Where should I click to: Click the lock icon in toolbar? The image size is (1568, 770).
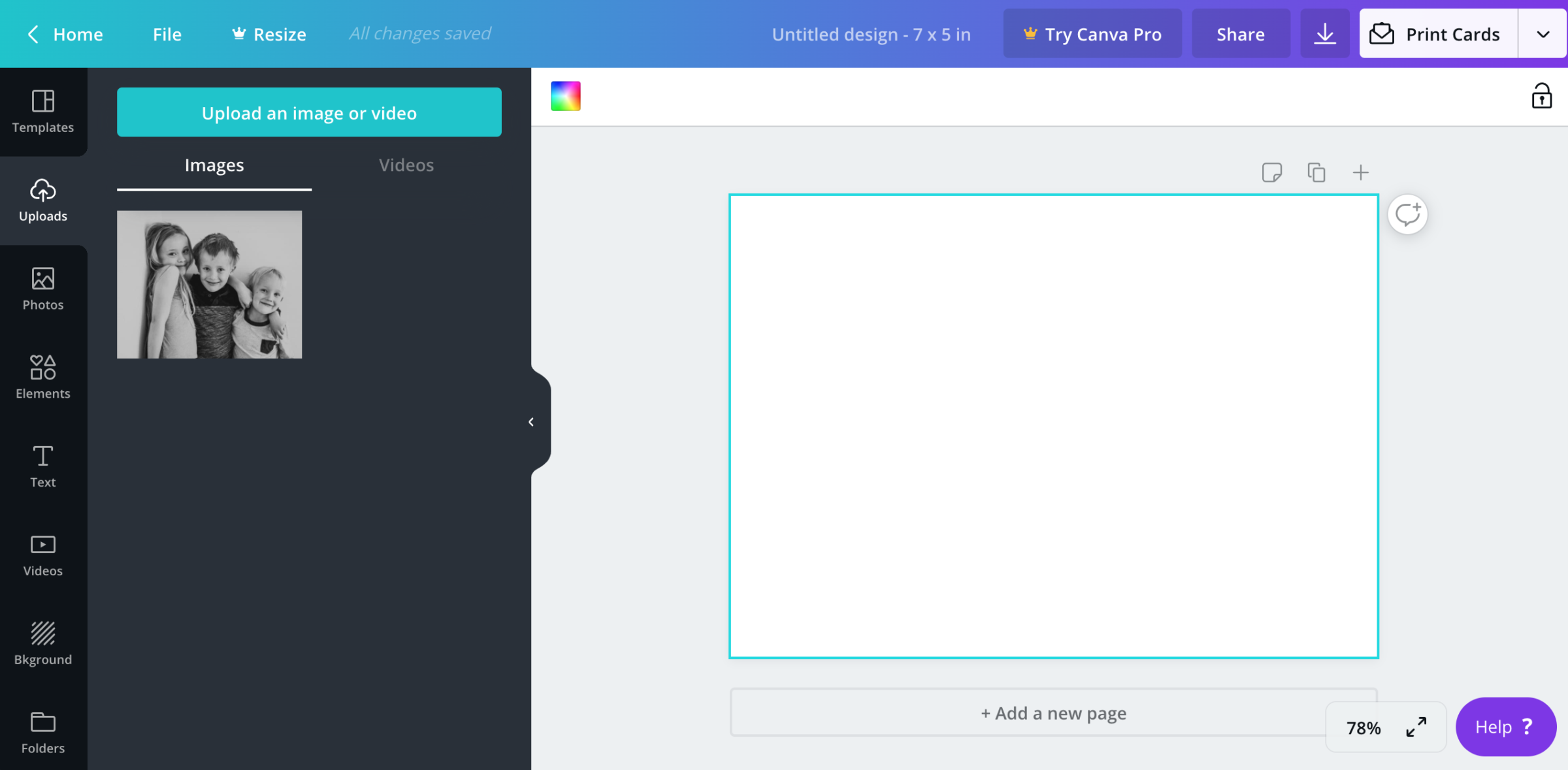[1541, 96]
